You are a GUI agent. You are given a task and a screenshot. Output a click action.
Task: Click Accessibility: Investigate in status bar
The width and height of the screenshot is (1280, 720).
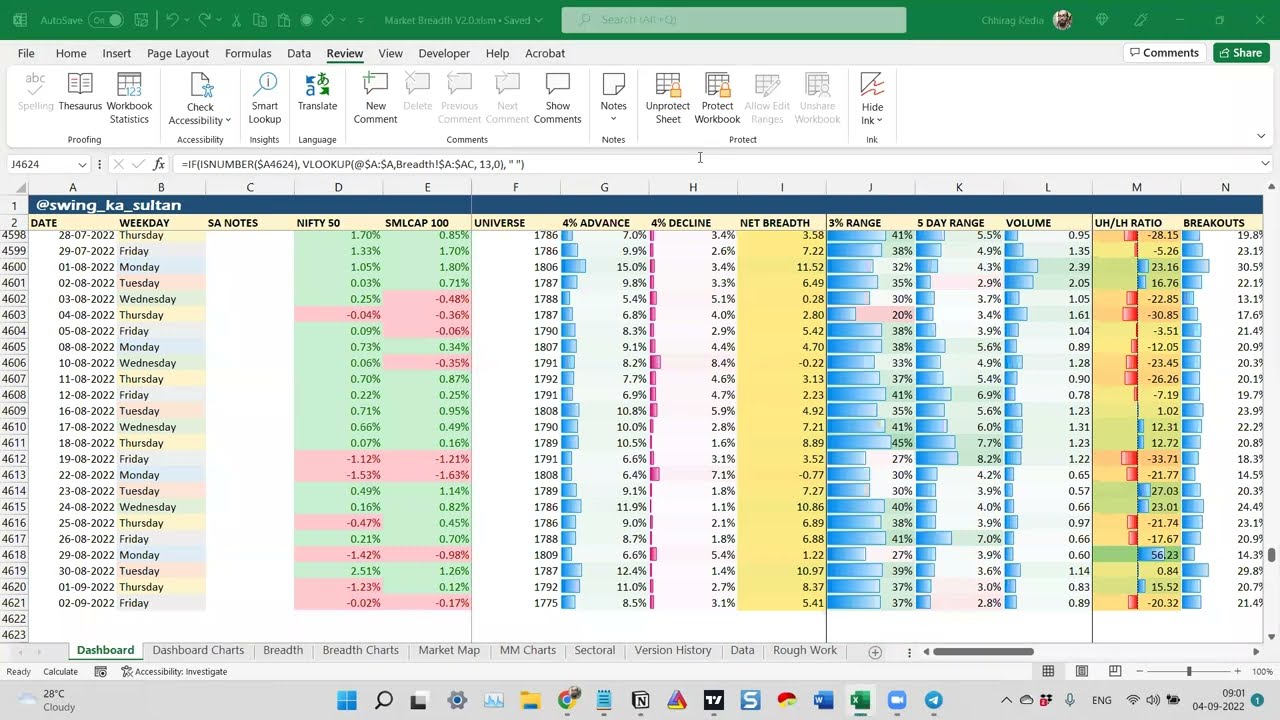tap(174, 672)
